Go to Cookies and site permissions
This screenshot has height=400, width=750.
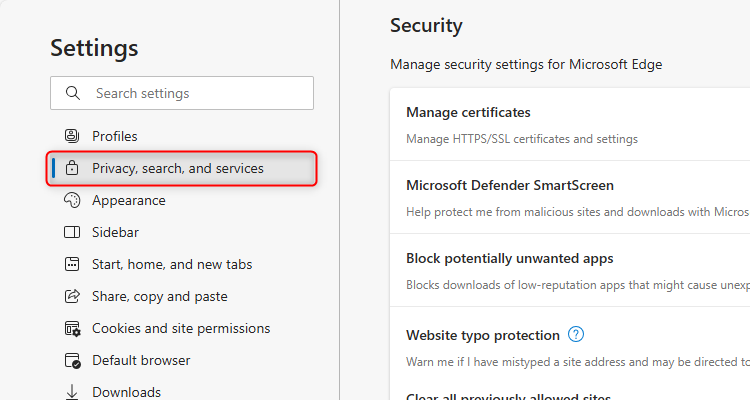point(180,328)
